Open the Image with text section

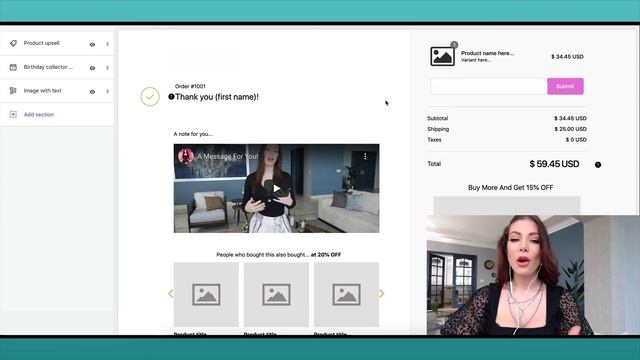42,91
